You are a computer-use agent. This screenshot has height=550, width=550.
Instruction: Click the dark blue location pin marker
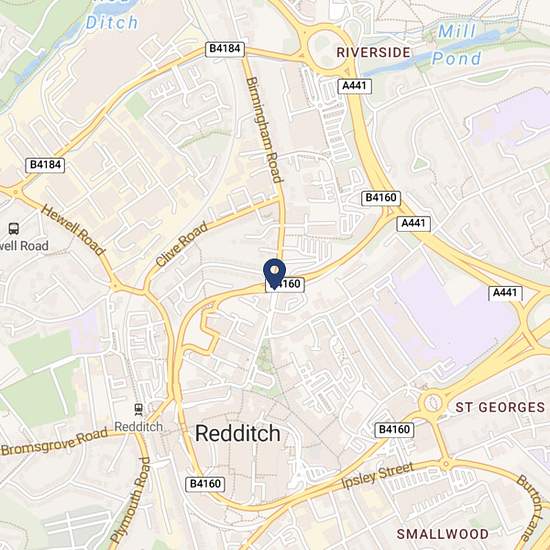tap(274, 274)
